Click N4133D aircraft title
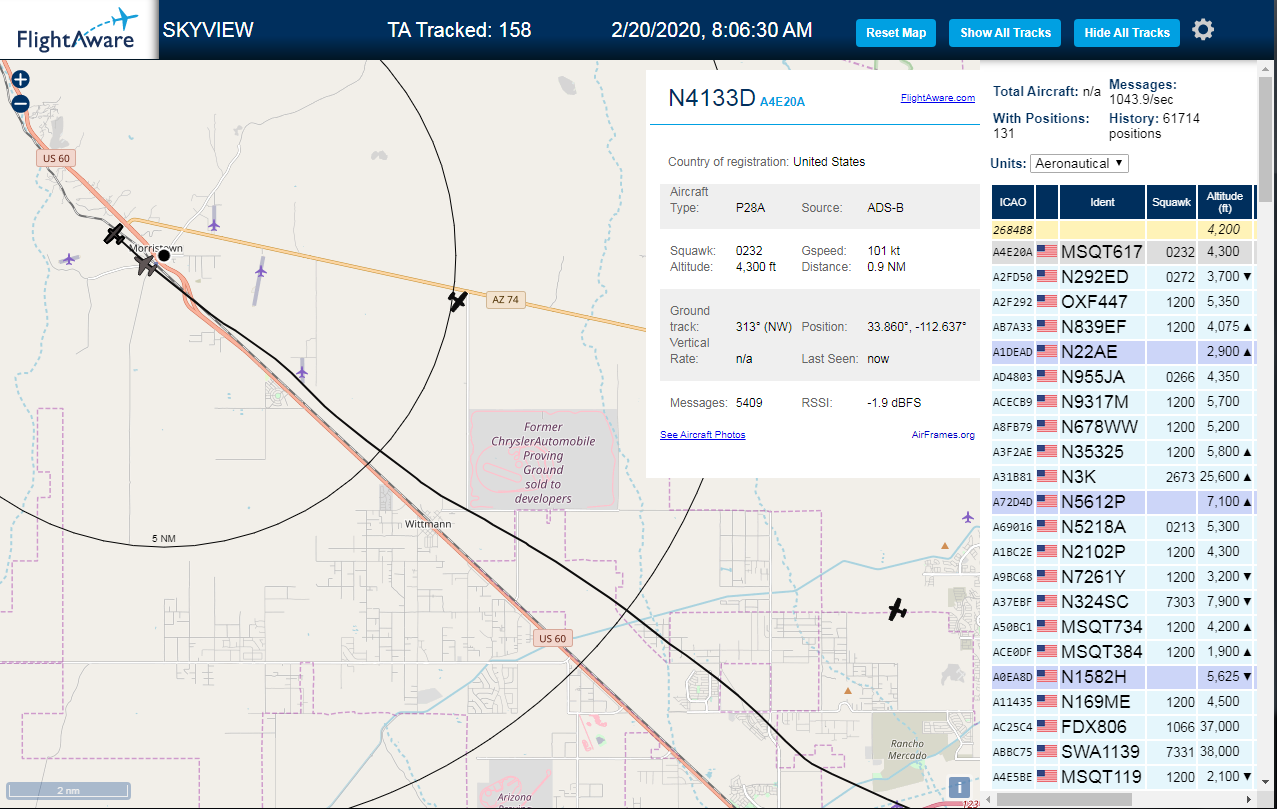Screen dimensions: 1277x809 711,97
